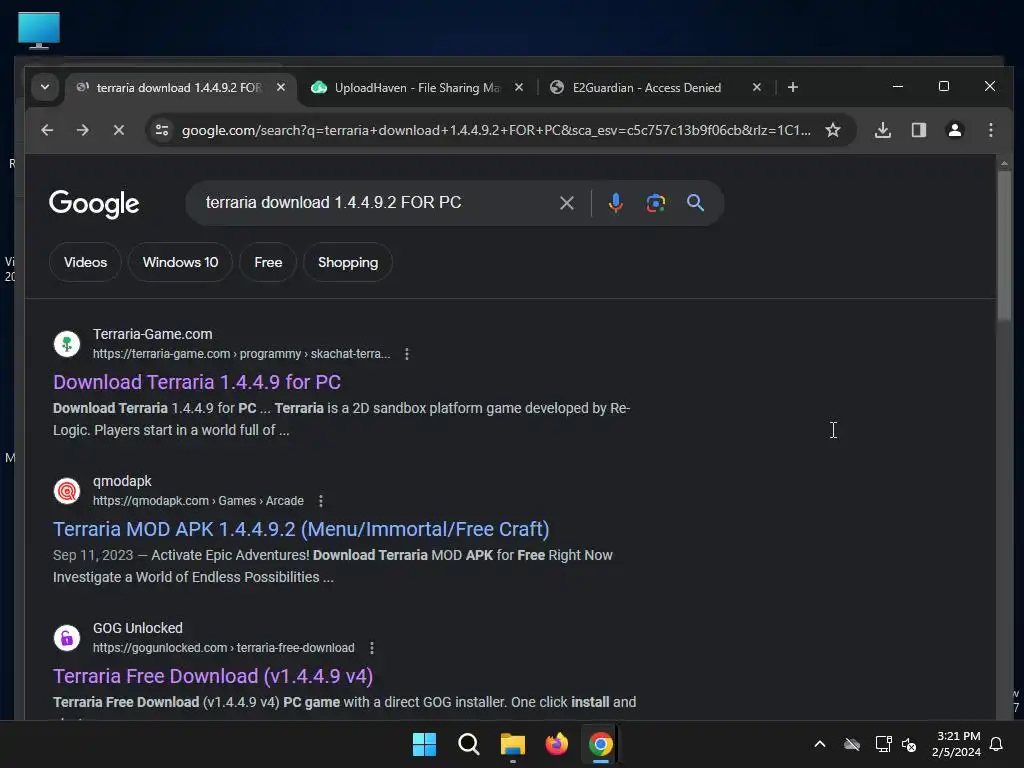Click the GOG Unlocked site favicon
The width and height of the screenshot is (1024, 768).
click(x=67, y=637)
